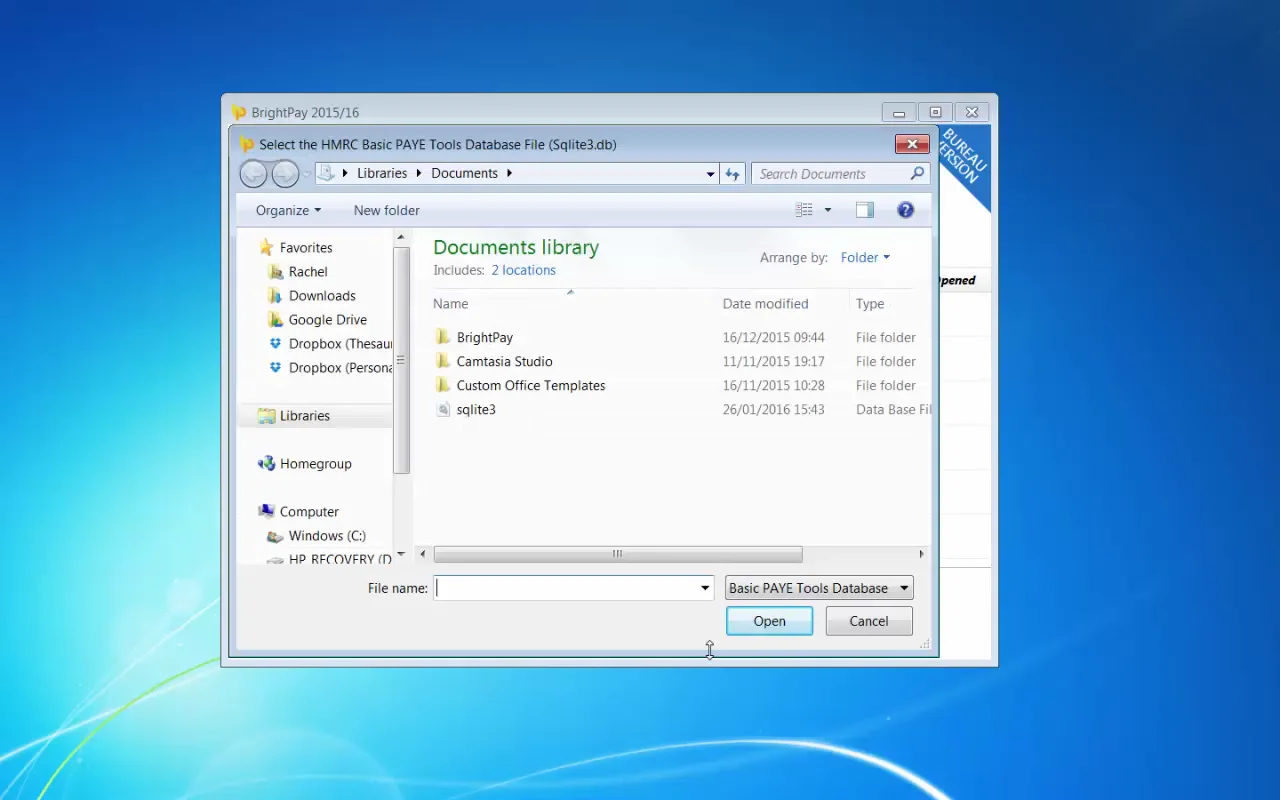Expand the Arrange by Folder dropdown
Viewport: 1280px width, 800px height.
pyautogui.click(x=865, y=258)
